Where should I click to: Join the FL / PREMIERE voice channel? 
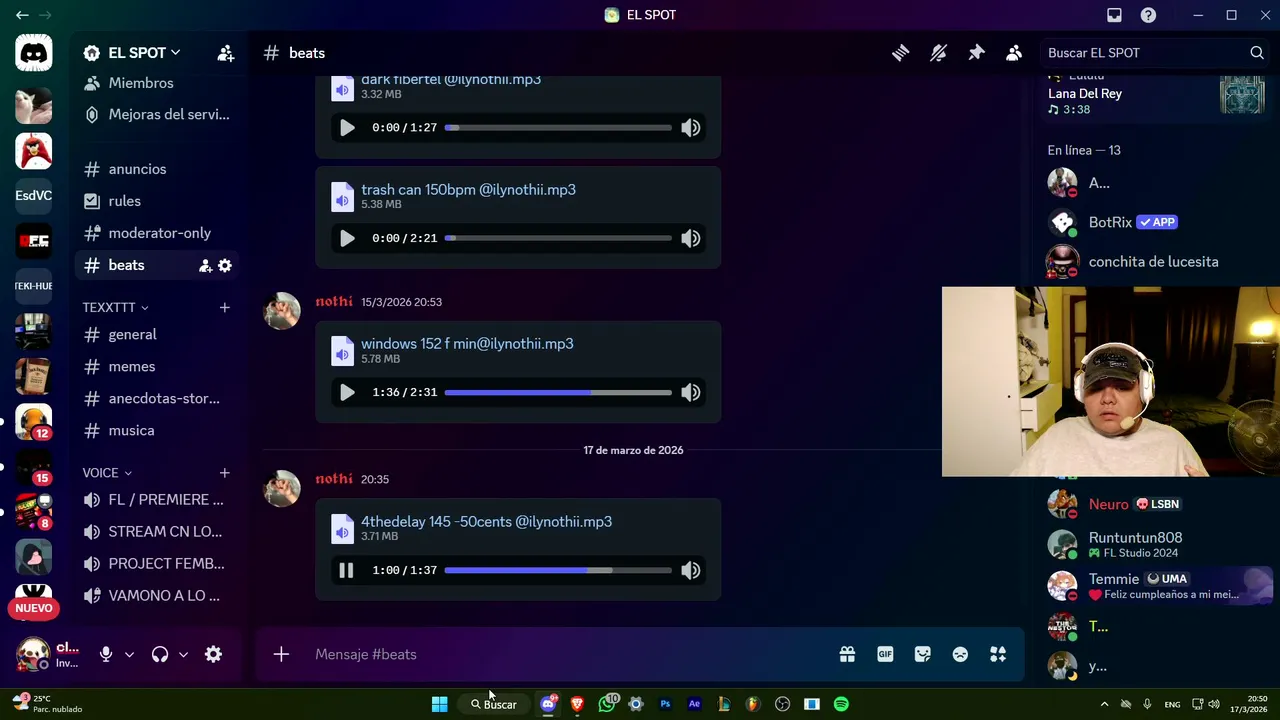pyautogui.click(x=157, y=500)
